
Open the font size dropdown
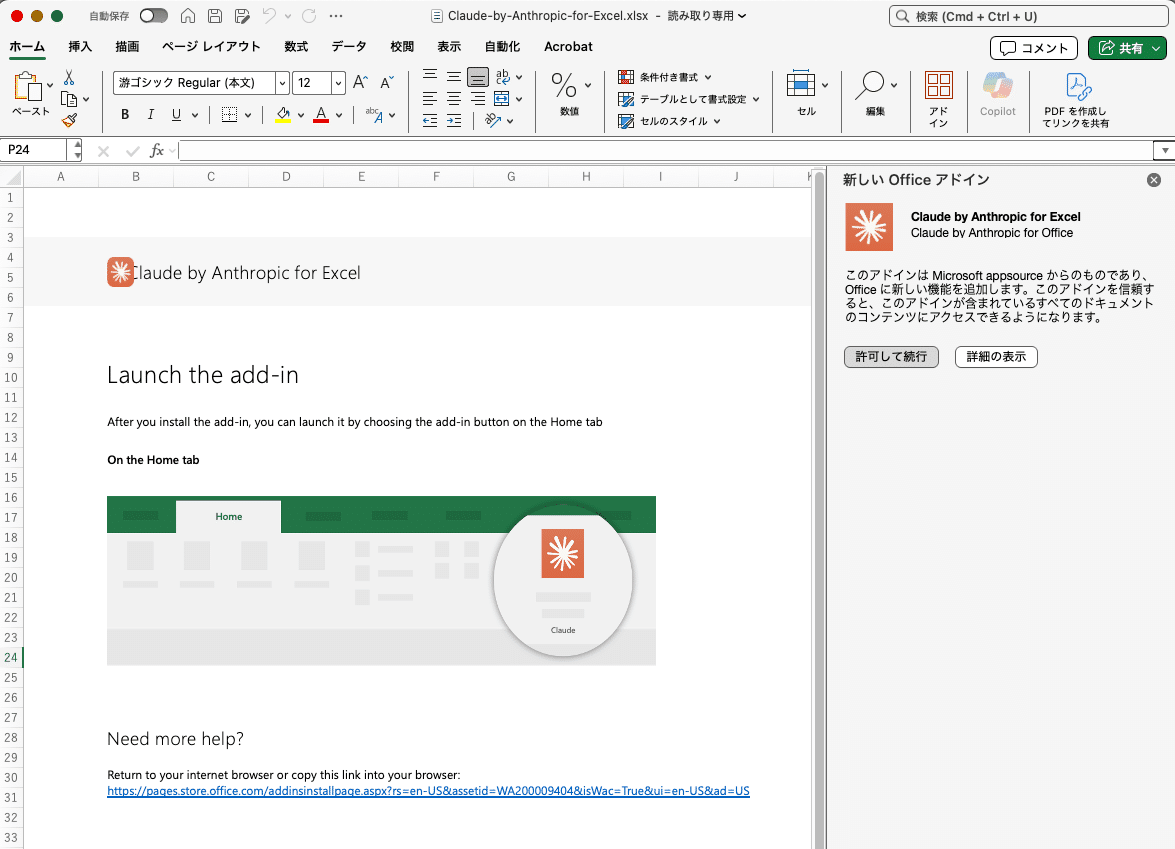pos(338,82)
